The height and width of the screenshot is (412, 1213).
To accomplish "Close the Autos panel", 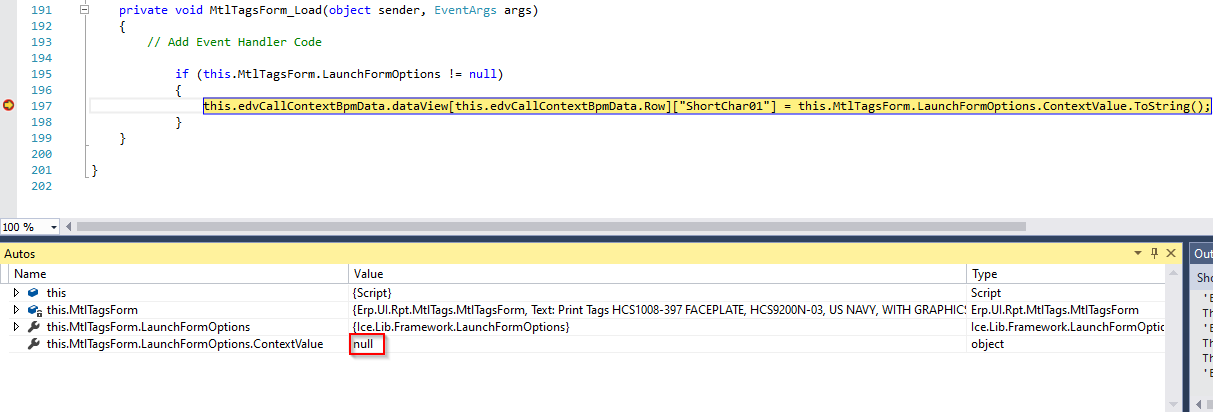I will point(1170,254).
